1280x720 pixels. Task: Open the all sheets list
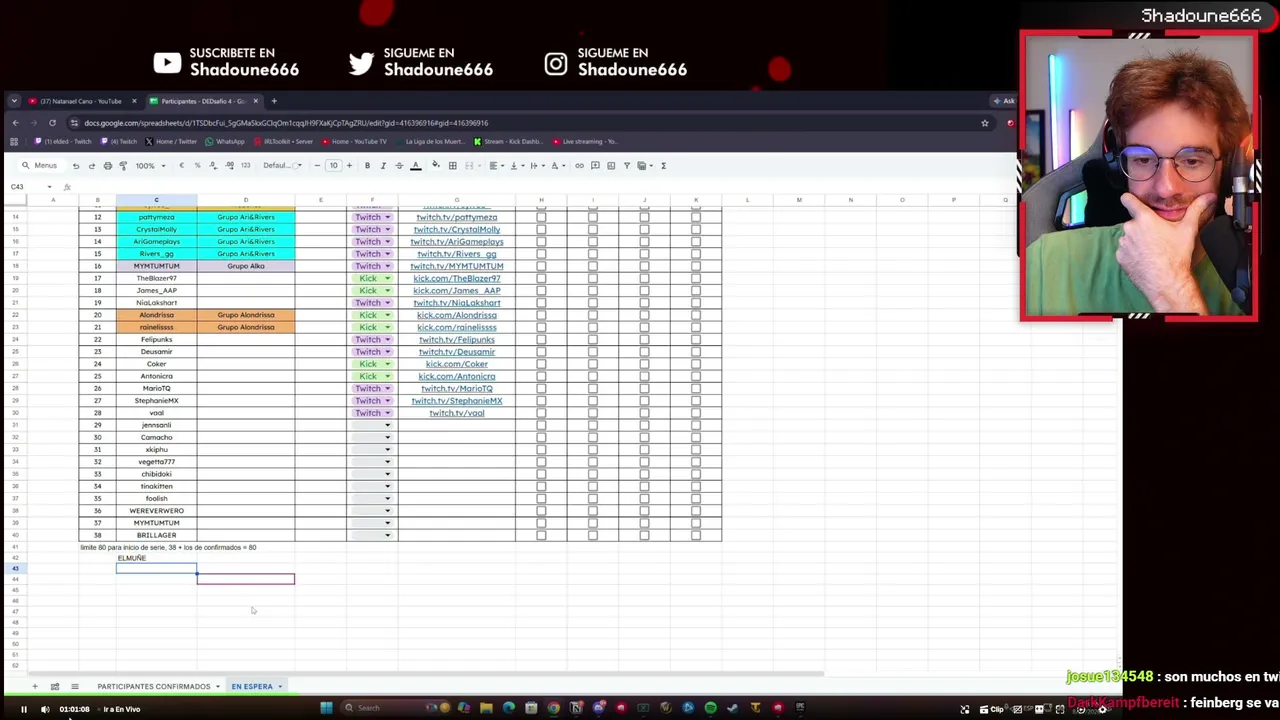74,687
